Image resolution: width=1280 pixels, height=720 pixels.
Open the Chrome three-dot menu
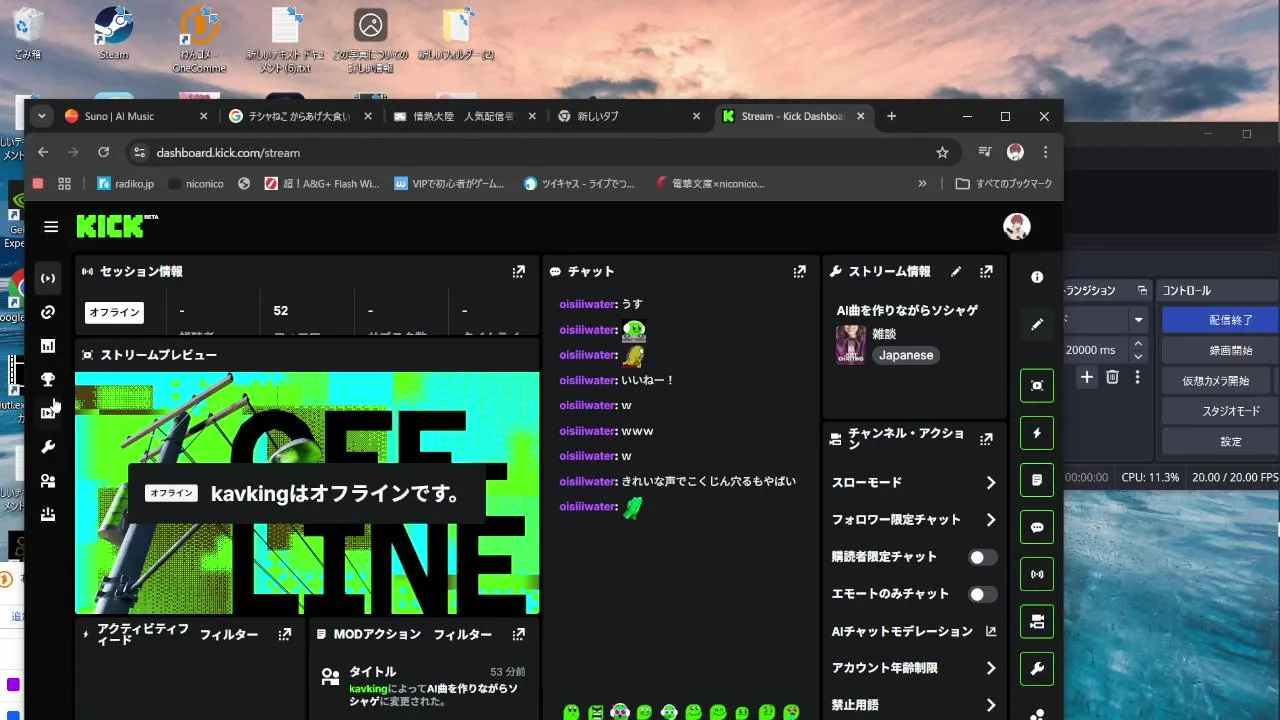[x=1045, y=152]
